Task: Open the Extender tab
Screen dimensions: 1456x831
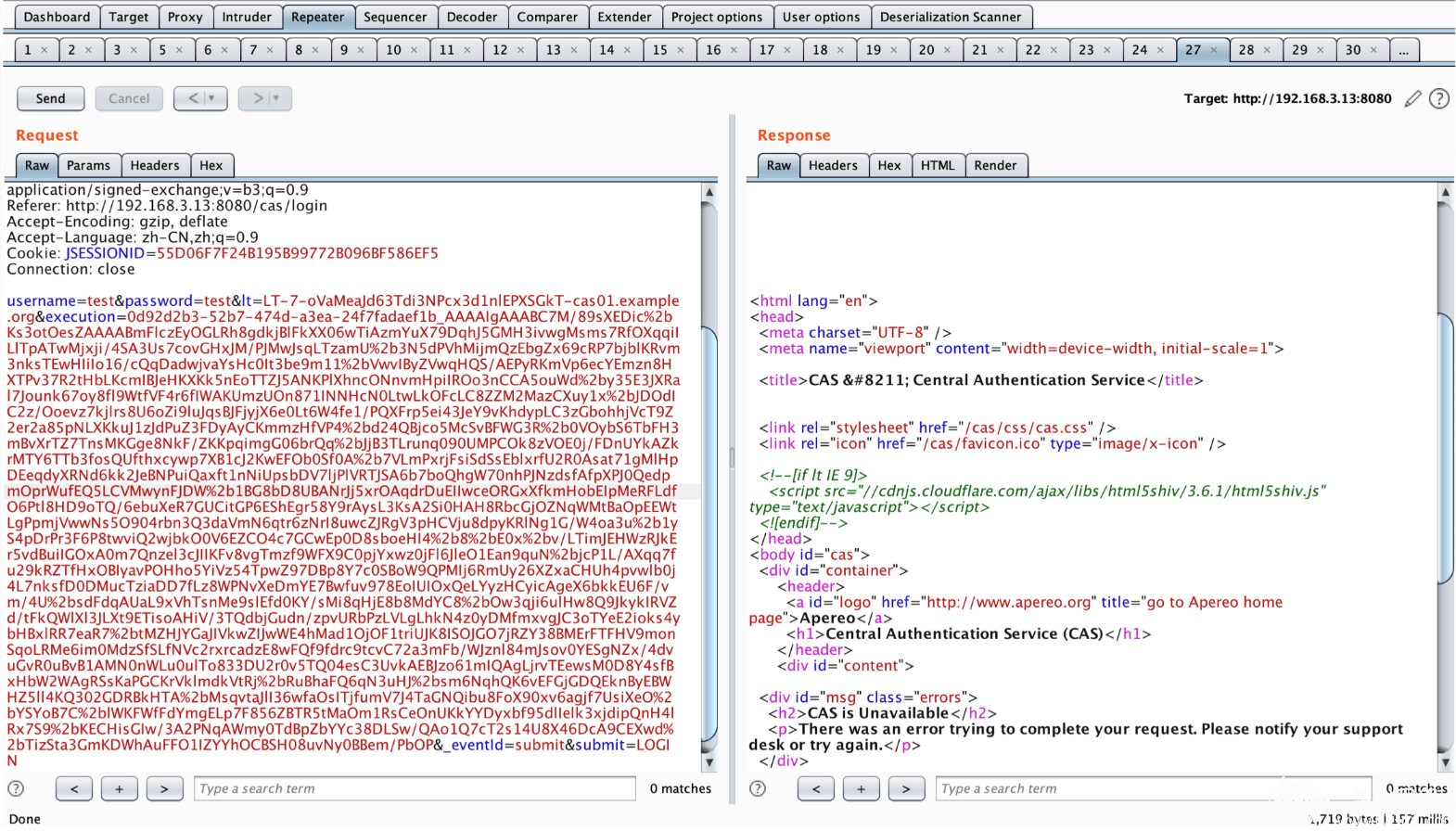Action: (x=624, y=17)
